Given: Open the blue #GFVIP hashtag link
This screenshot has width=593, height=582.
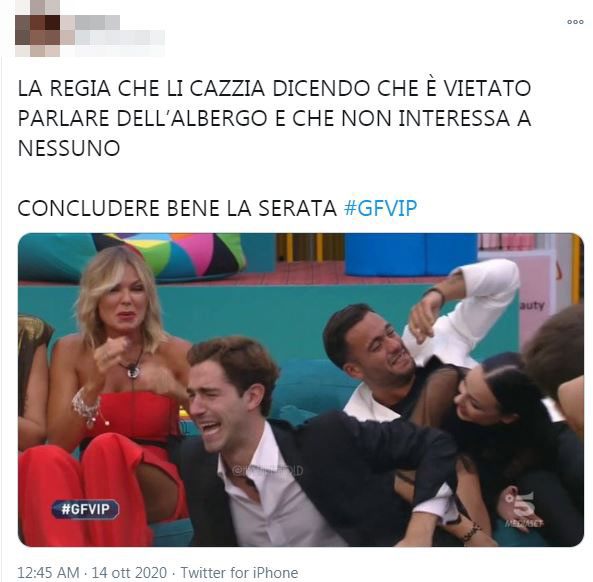Looking at the screenshot, I should click(380, 208).
